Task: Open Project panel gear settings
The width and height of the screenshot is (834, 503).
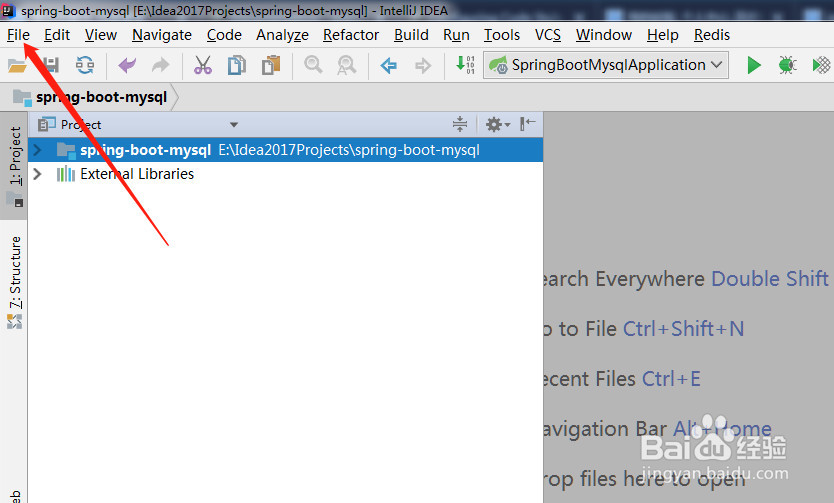Action: tap(498, 124)
